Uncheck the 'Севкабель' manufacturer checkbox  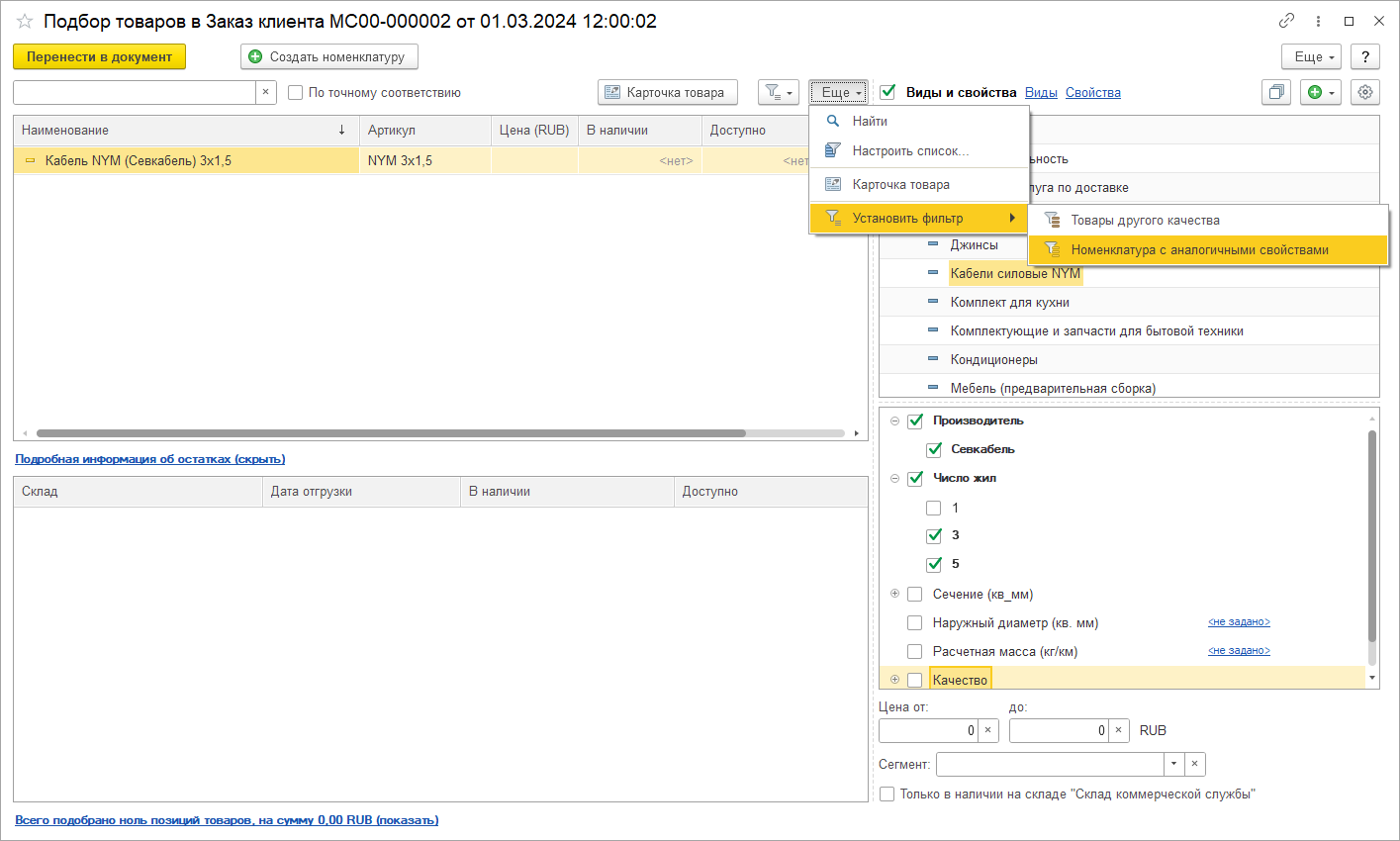point(934,450)
